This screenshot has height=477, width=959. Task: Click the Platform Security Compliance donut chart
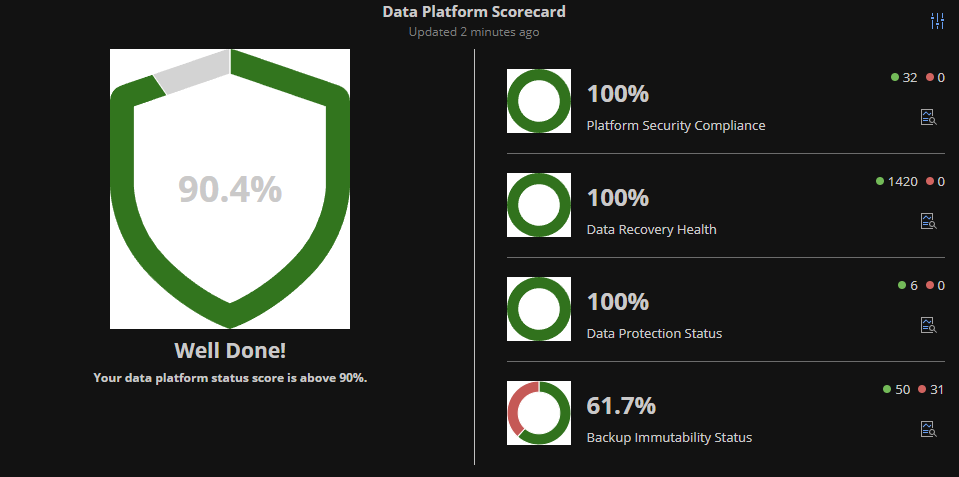pos(539,101)
